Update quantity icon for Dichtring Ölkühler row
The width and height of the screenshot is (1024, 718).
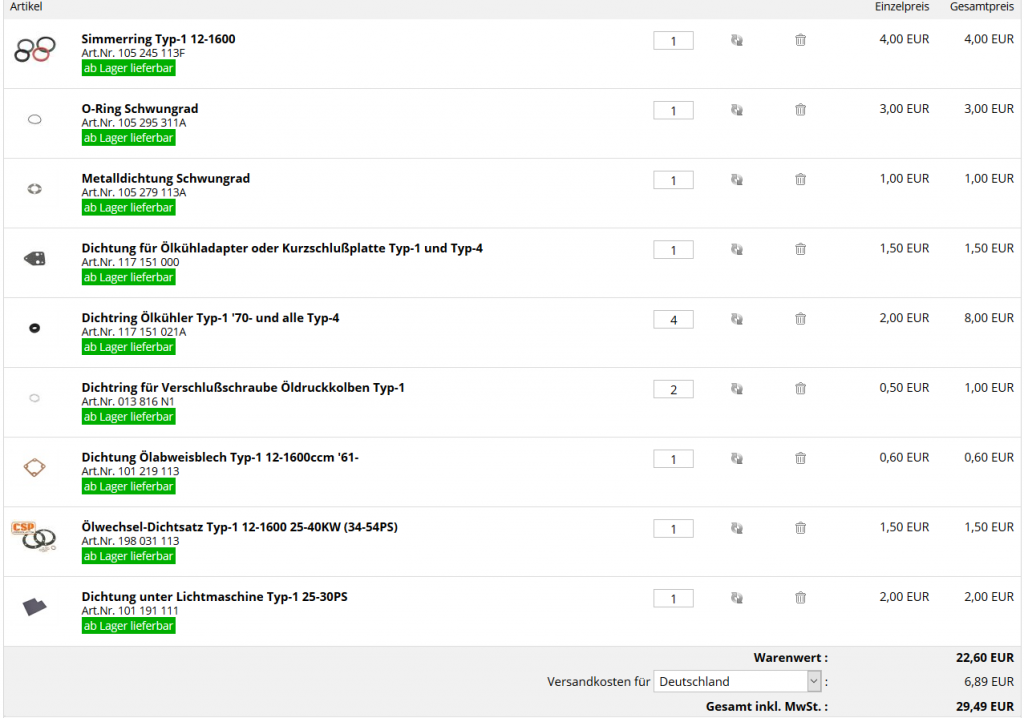click(x=737, y=320)
